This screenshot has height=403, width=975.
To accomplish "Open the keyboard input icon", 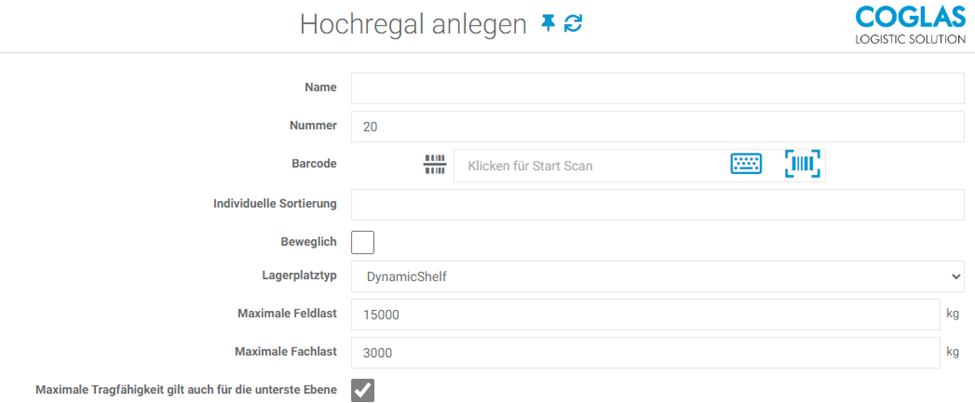I will 746,165.
